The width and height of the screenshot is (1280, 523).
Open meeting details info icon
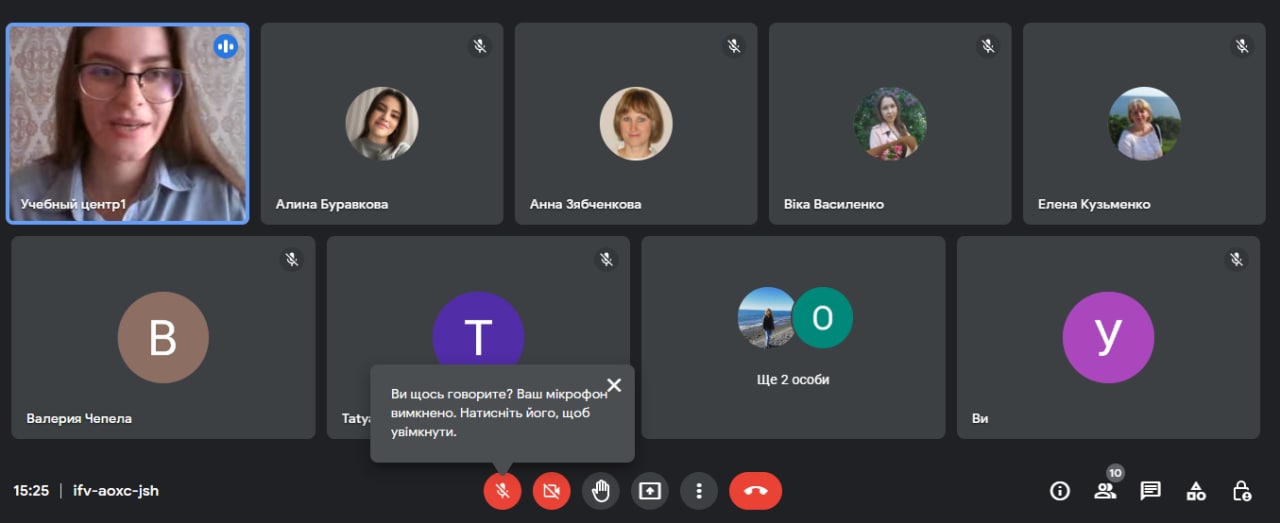coord(1060,491)
